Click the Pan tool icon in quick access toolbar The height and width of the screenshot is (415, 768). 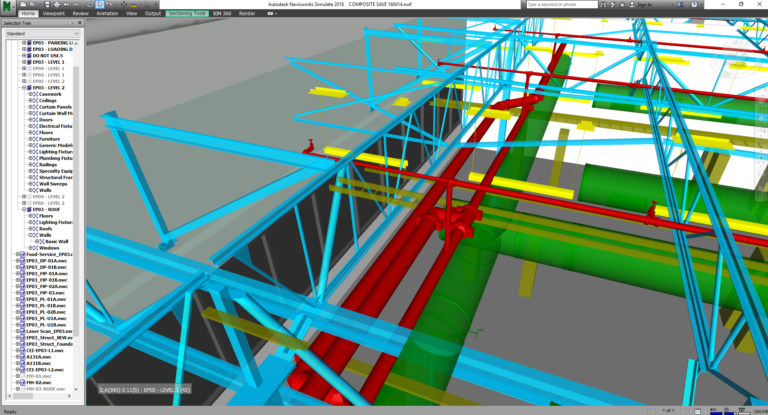coord(124,4)
